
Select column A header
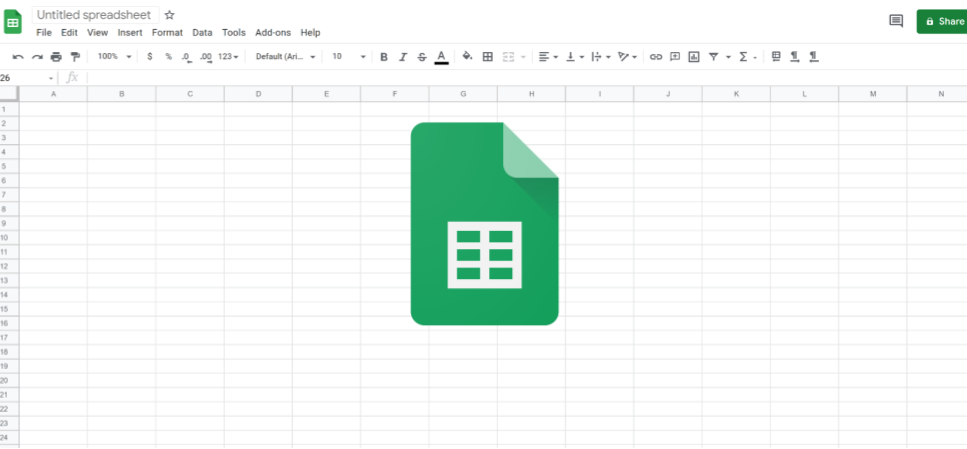(54, 94)
